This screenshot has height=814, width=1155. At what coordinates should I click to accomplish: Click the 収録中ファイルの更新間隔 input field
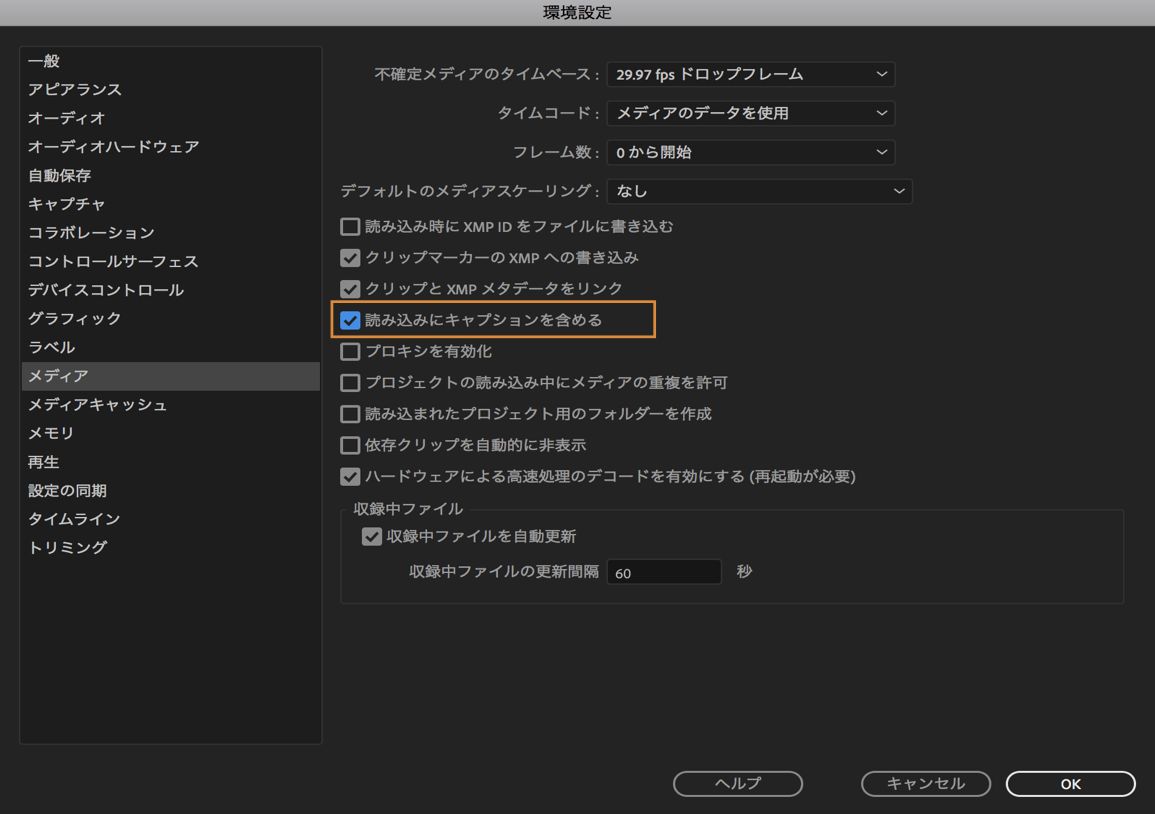pos(664,571)
